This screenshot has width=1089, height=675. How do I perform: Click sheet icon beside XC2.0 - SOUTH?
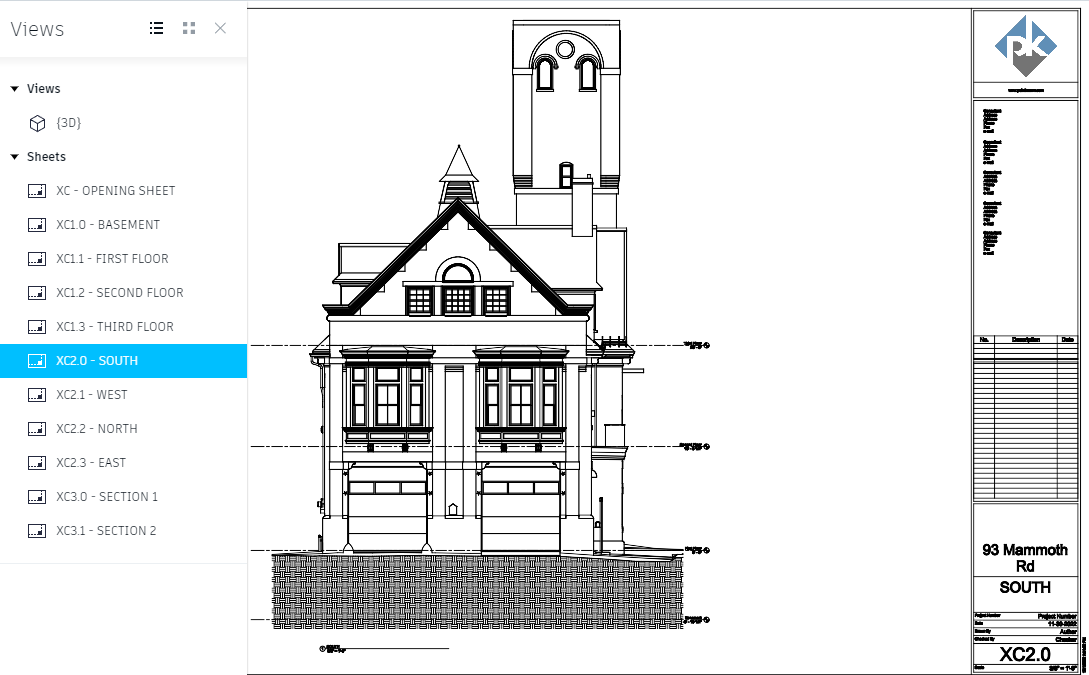pos(37,361)
